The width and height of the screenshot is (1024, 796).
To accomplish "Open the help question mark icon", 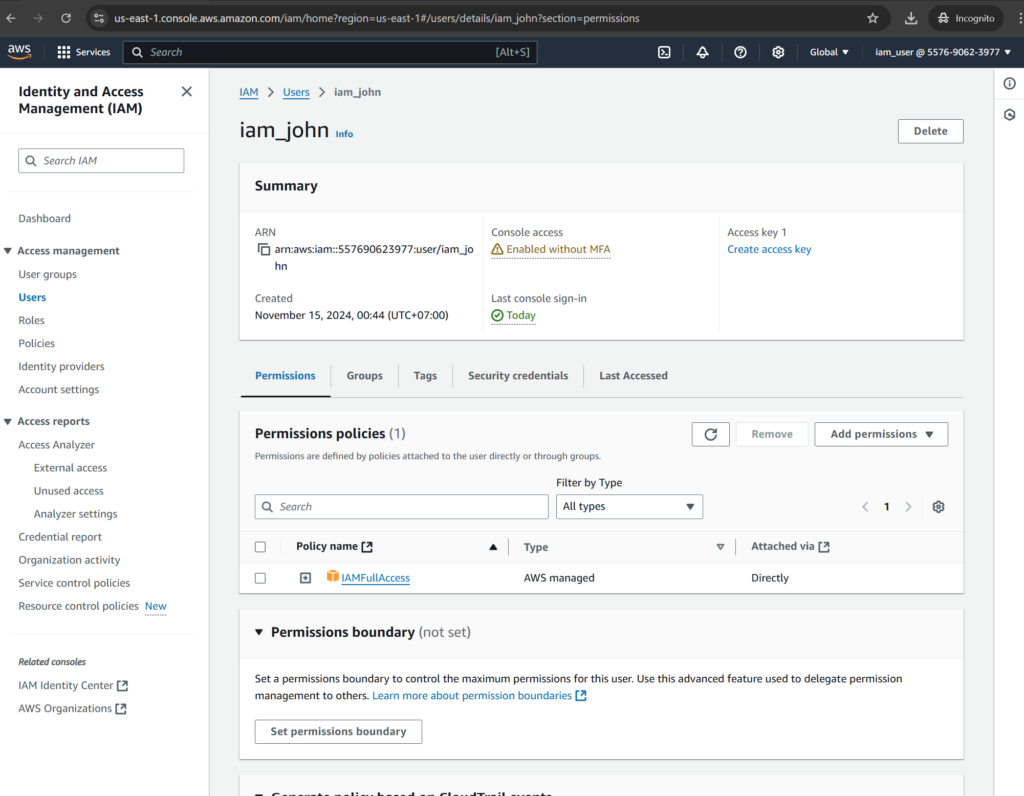I will pyautogui.click(x=740, y=52).
